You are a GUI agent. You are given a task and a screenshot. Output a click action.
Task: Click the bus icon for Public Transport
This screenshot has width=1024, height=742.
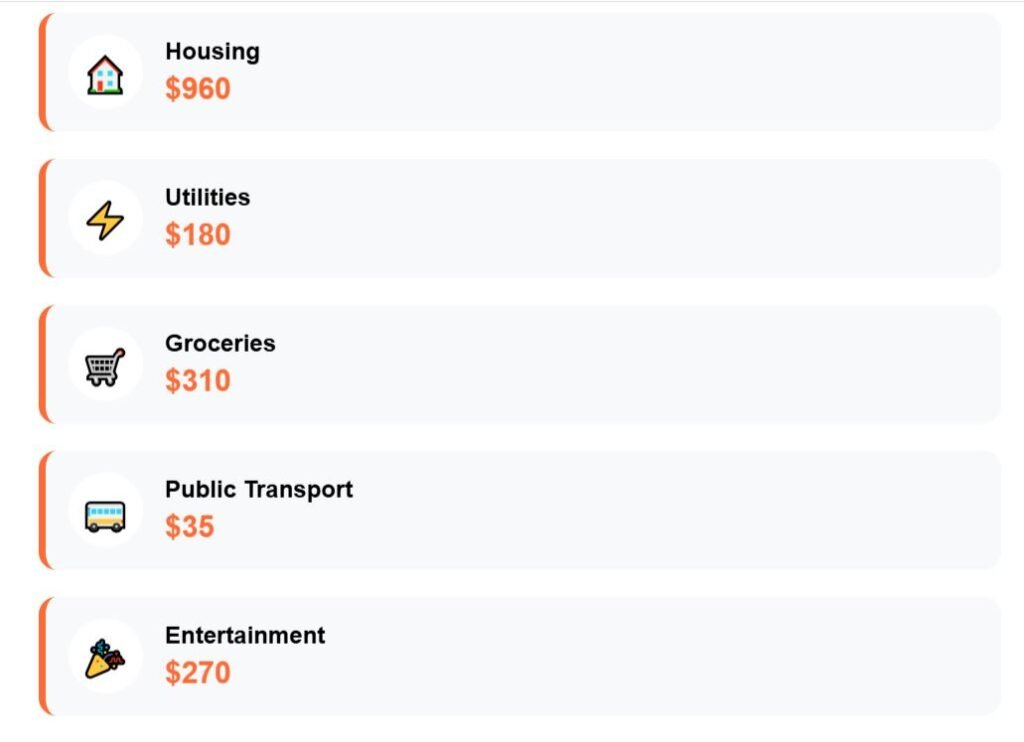pos(105,513)
